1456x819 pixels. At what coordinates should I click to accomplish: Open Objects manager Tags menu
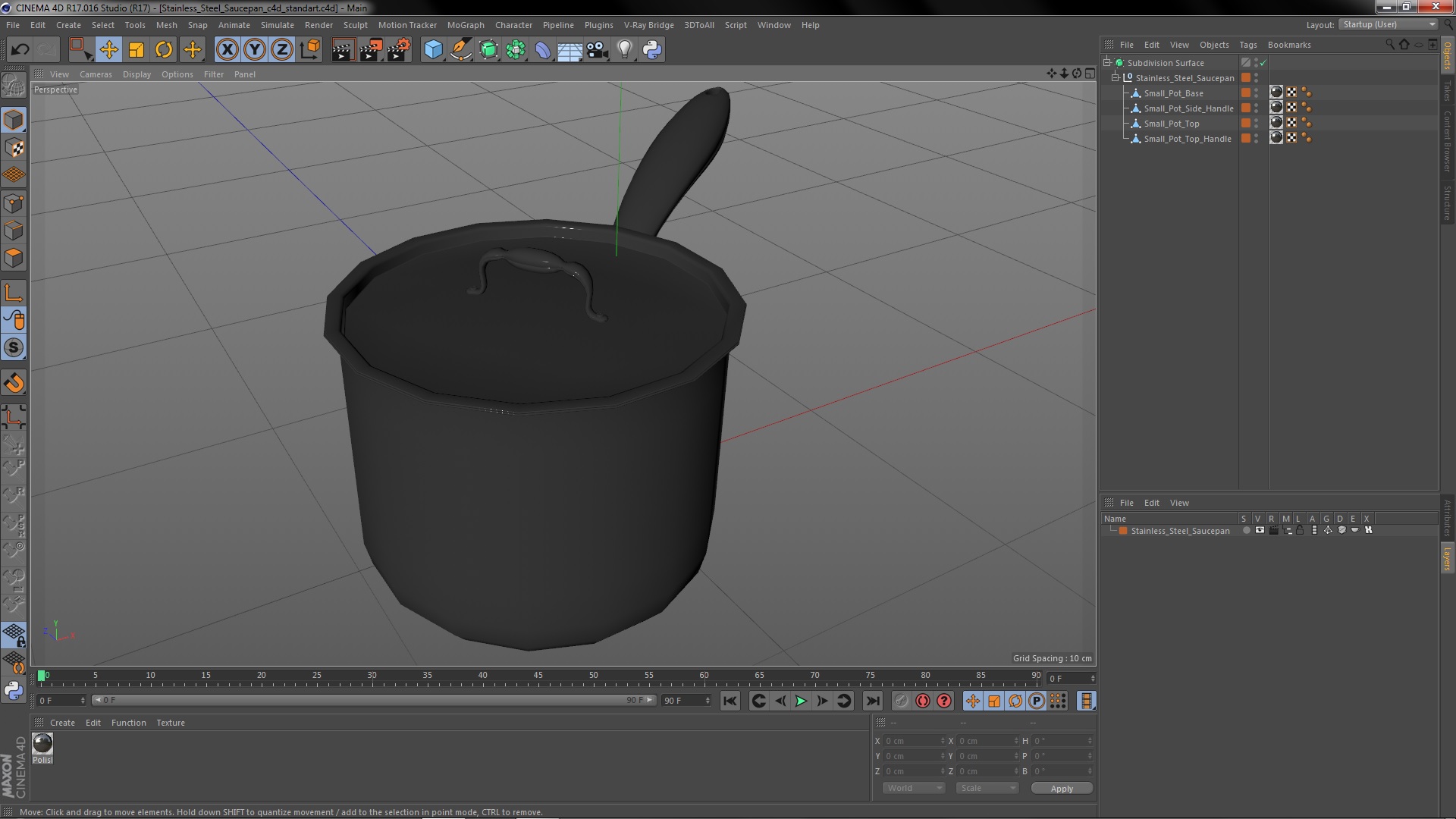[x=1247, y=45]
